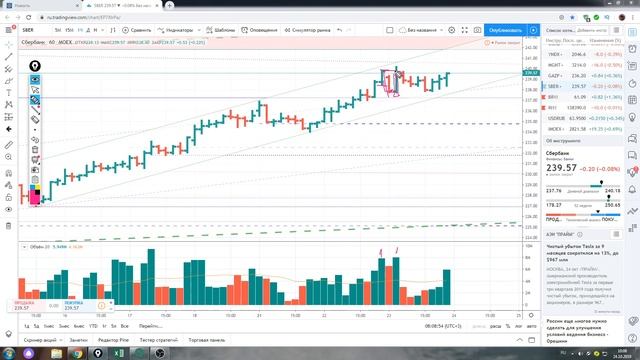The image size is (640, 360).
Task: Open the unnamed layout cloud dropdown
Action: pyautogui.click(x=421, y=30)
